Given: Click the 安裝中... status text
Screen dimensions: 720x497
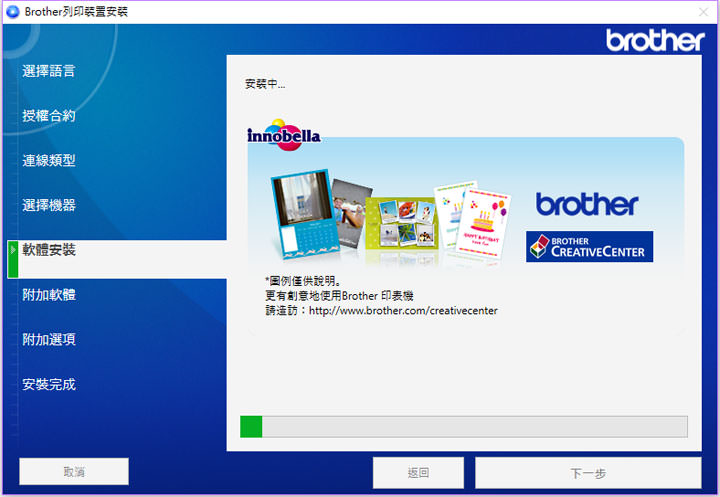Looking at the screenshot, I should tap(265, 84).
